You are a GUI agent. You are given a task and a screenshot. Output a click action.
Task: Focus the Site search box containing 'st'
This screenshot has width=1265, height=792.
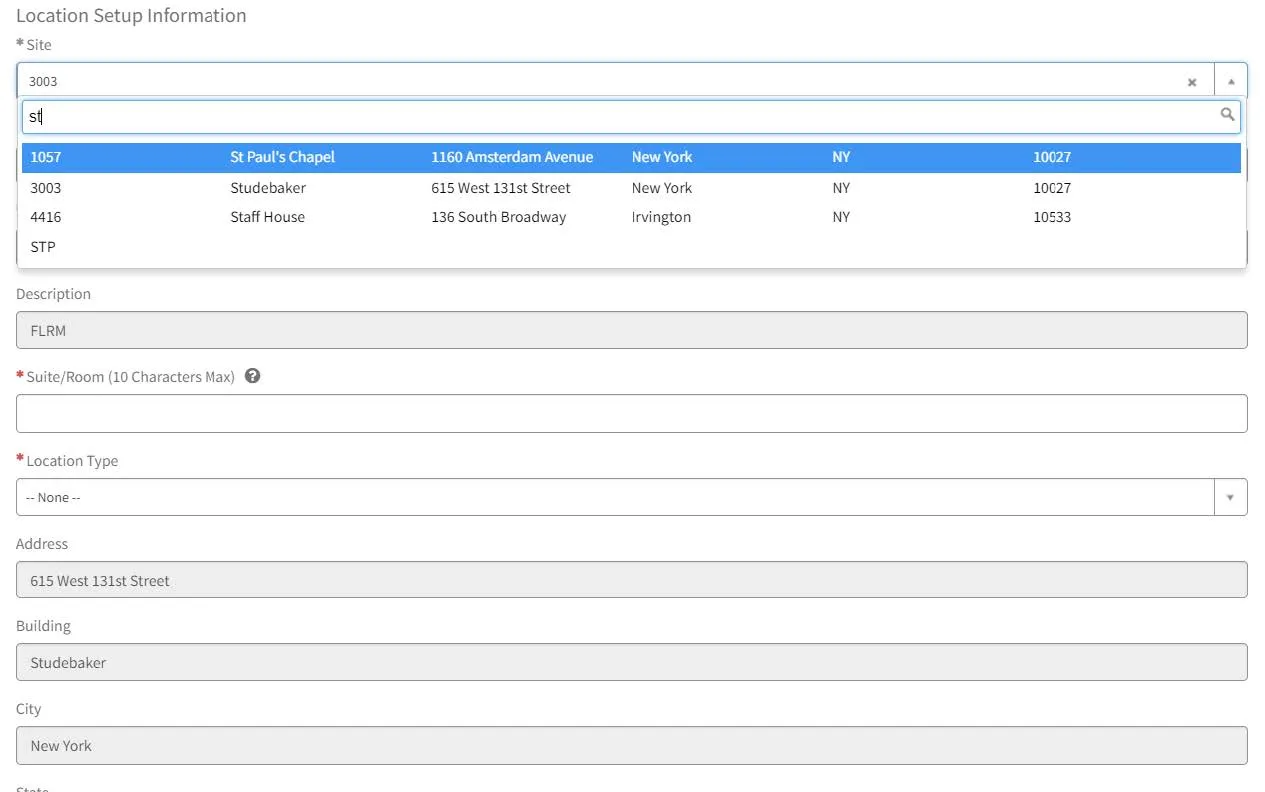pos(631,116)
